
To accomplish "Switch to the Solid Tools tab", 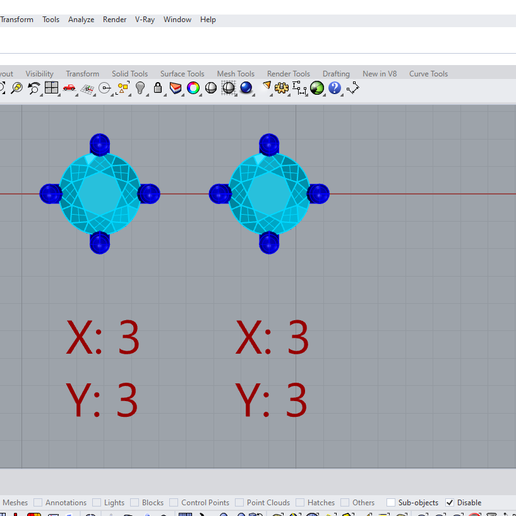I will coord(130,74).
